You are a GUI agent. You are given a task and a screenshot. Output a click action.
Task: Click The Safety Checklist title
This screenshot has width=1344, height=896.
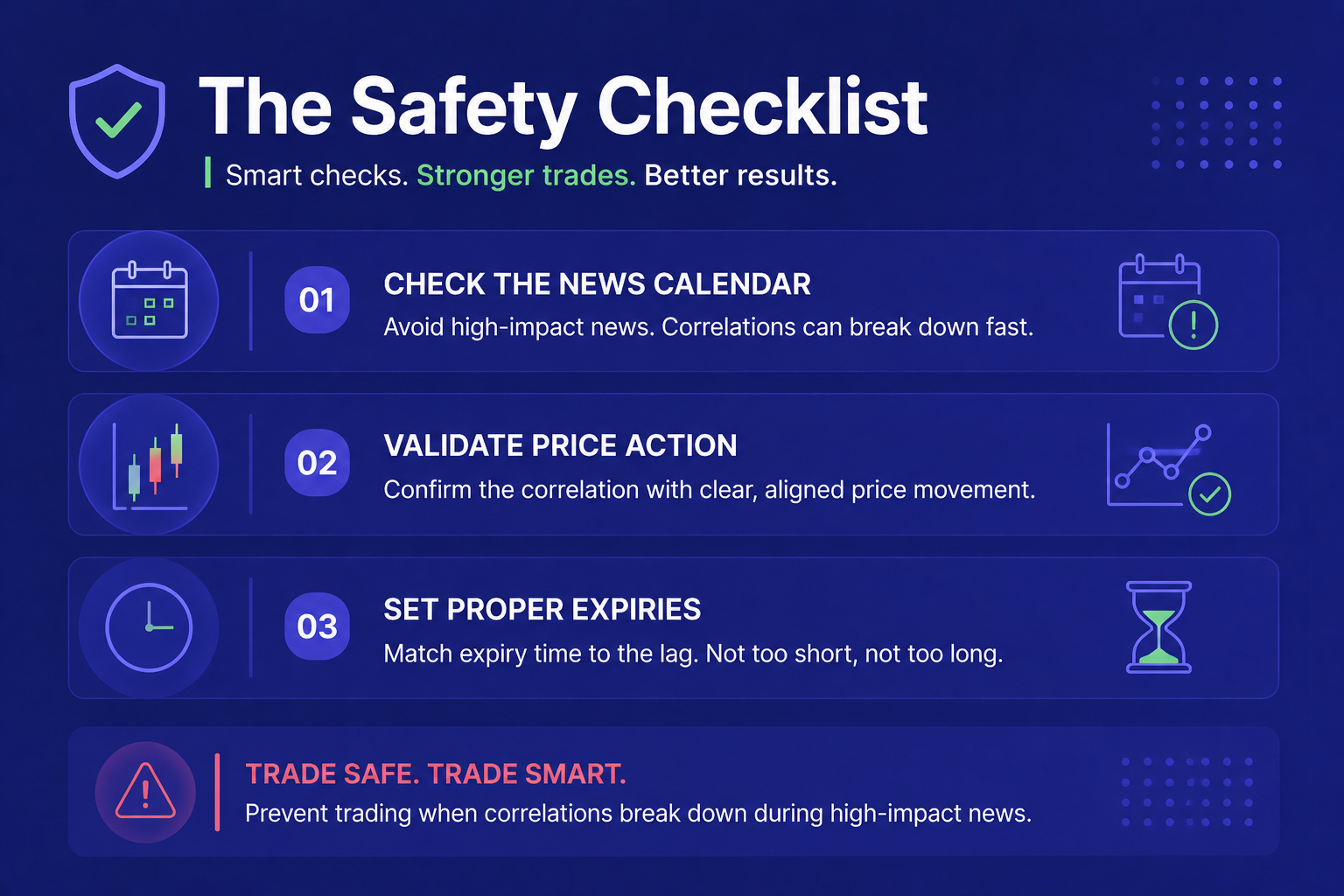(563, 107)
